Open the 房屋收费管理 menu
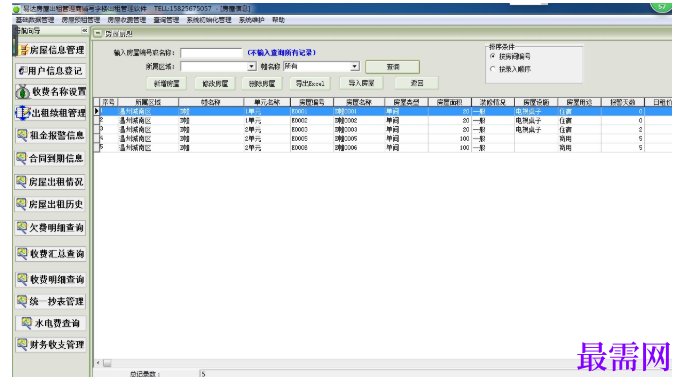This screenshot has width=689, height=388. [127, 20]
